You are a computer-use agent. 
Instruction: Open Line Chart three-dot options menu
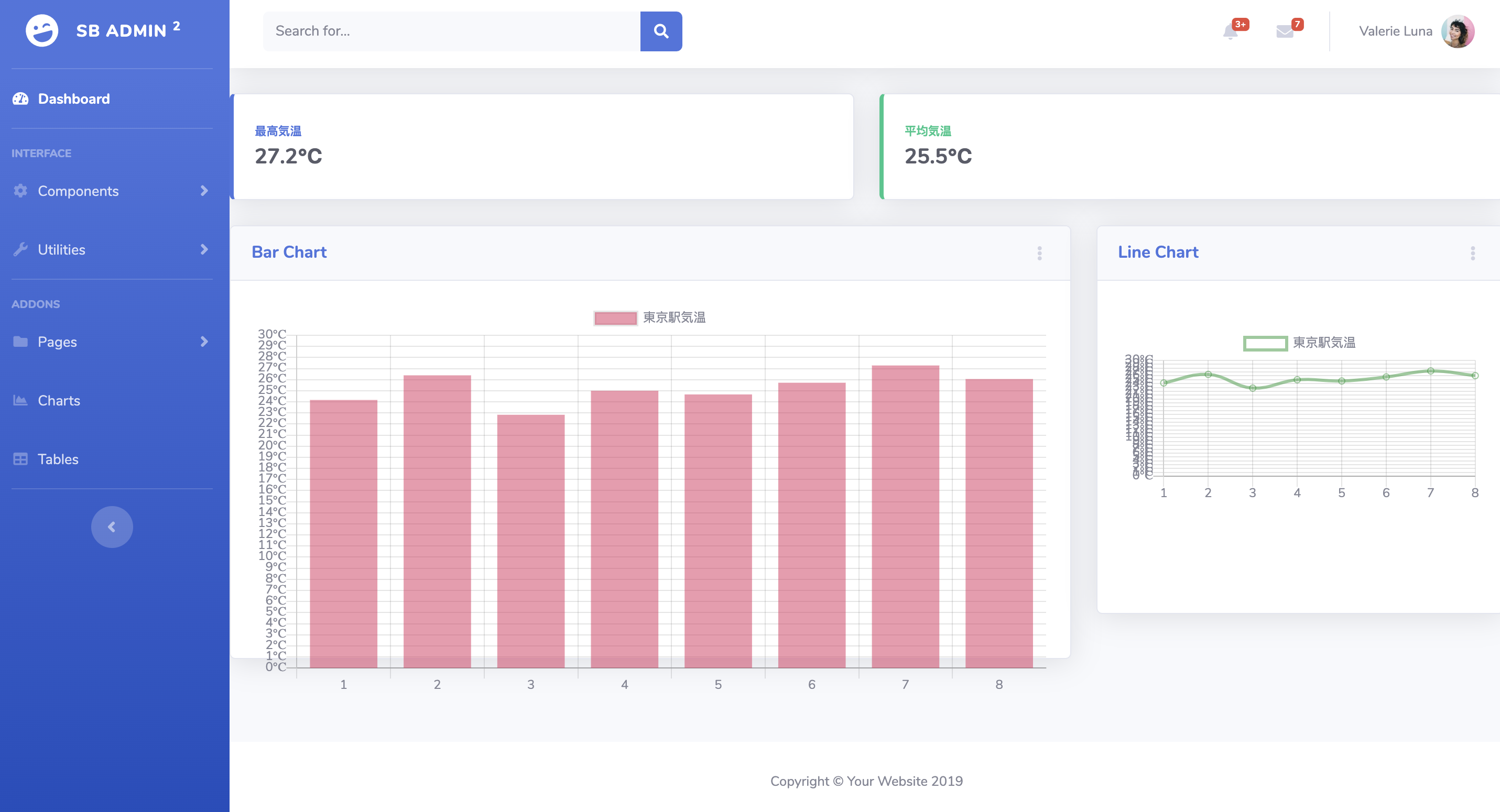point(1472,253)
